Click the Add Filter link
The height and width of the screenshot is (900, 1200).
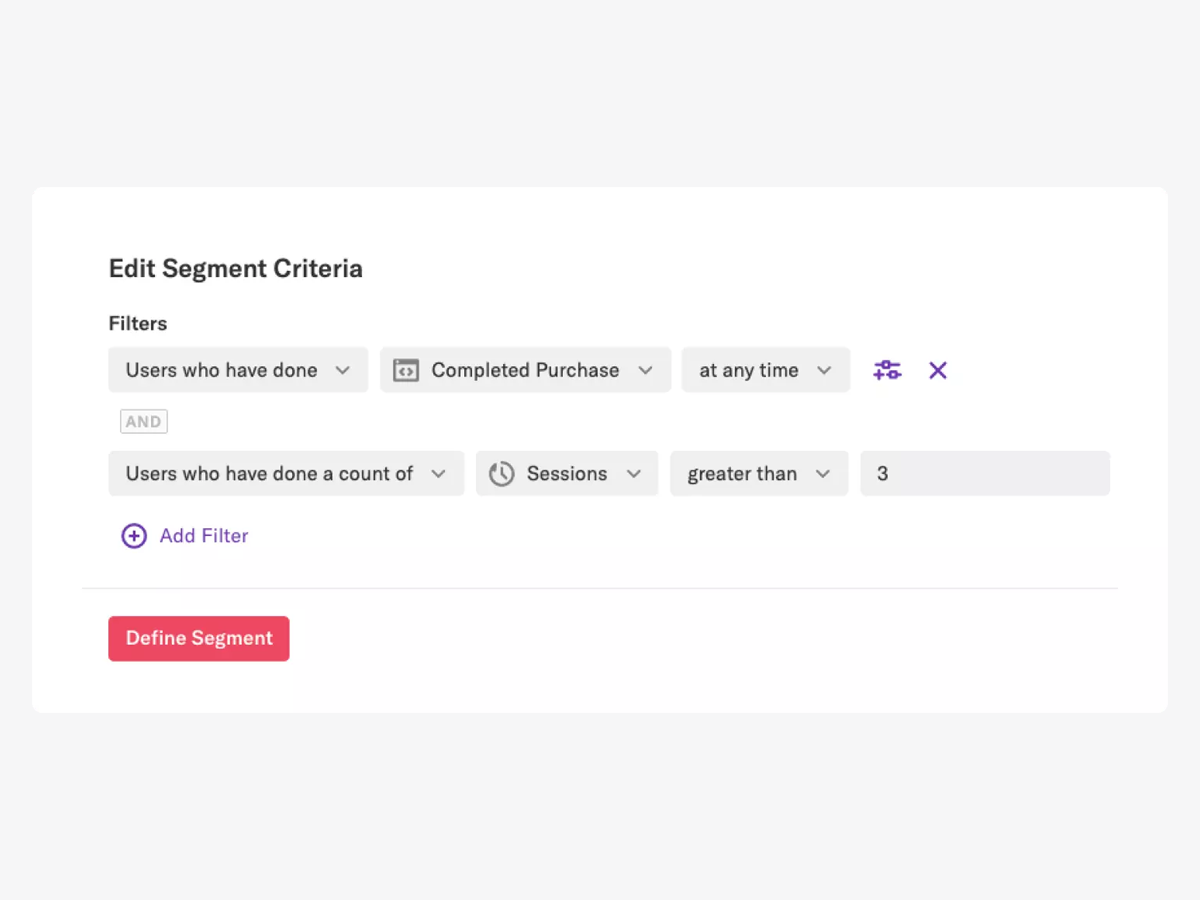(203, 536)
